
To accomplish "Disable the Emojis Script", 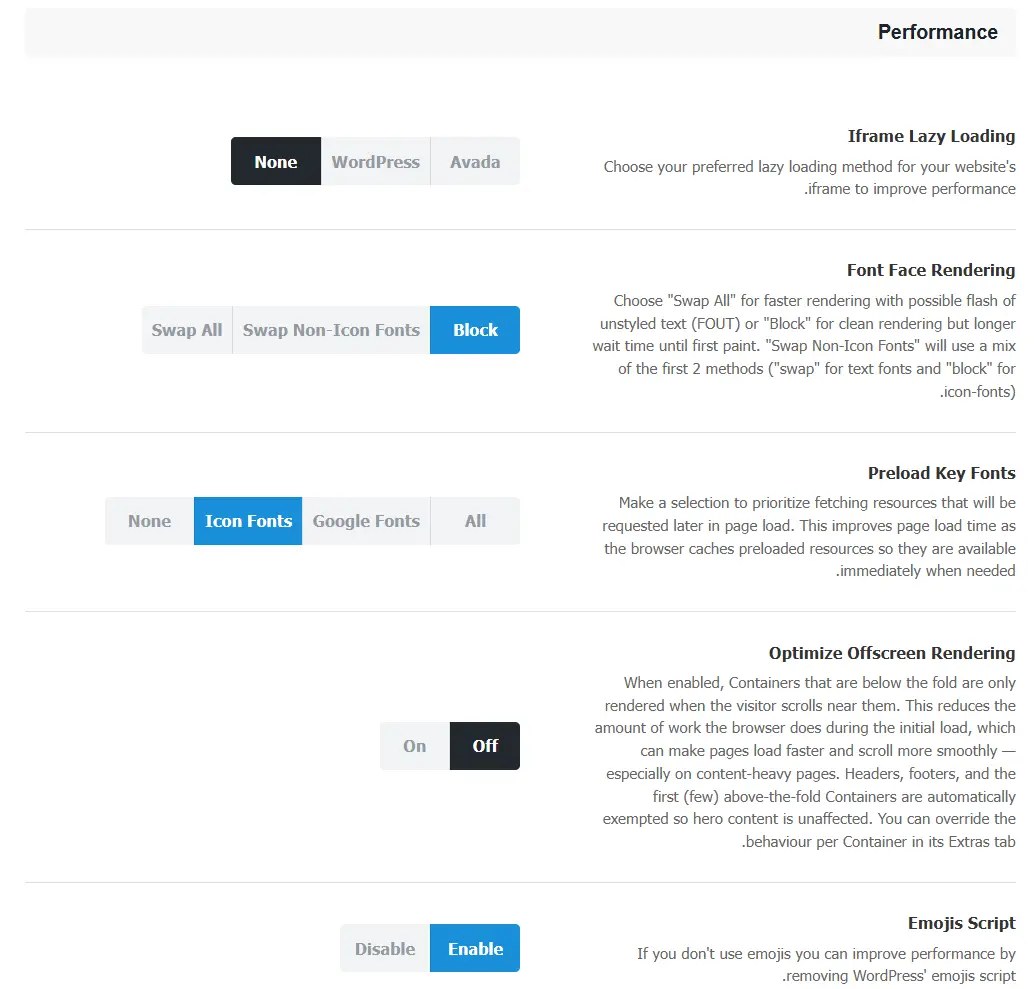I will click(x=385, y=948).
